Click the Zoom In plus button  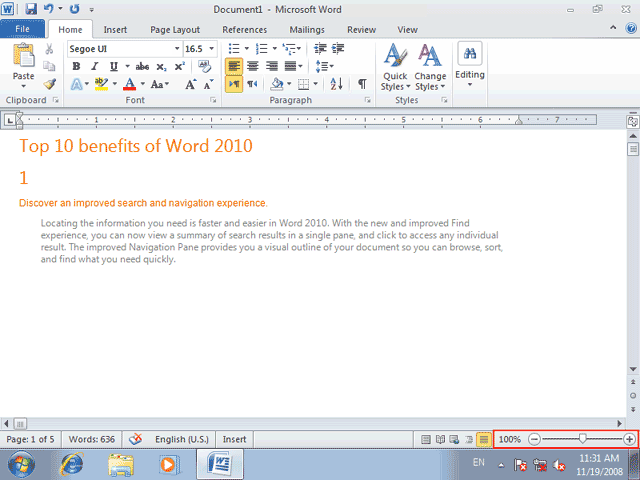coord(629,440)
